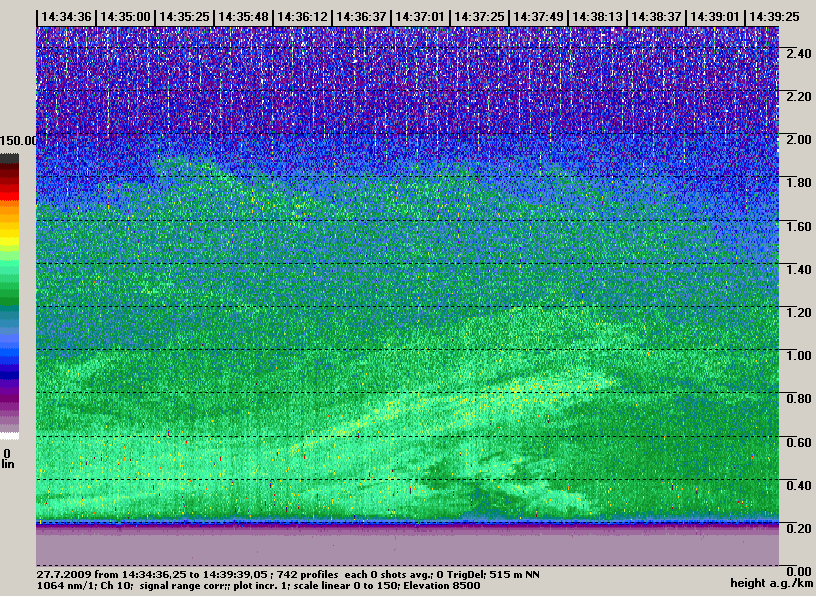Select the 1.40 height axis label
Screen dimensions: 816x597
(x=798, y=270)
